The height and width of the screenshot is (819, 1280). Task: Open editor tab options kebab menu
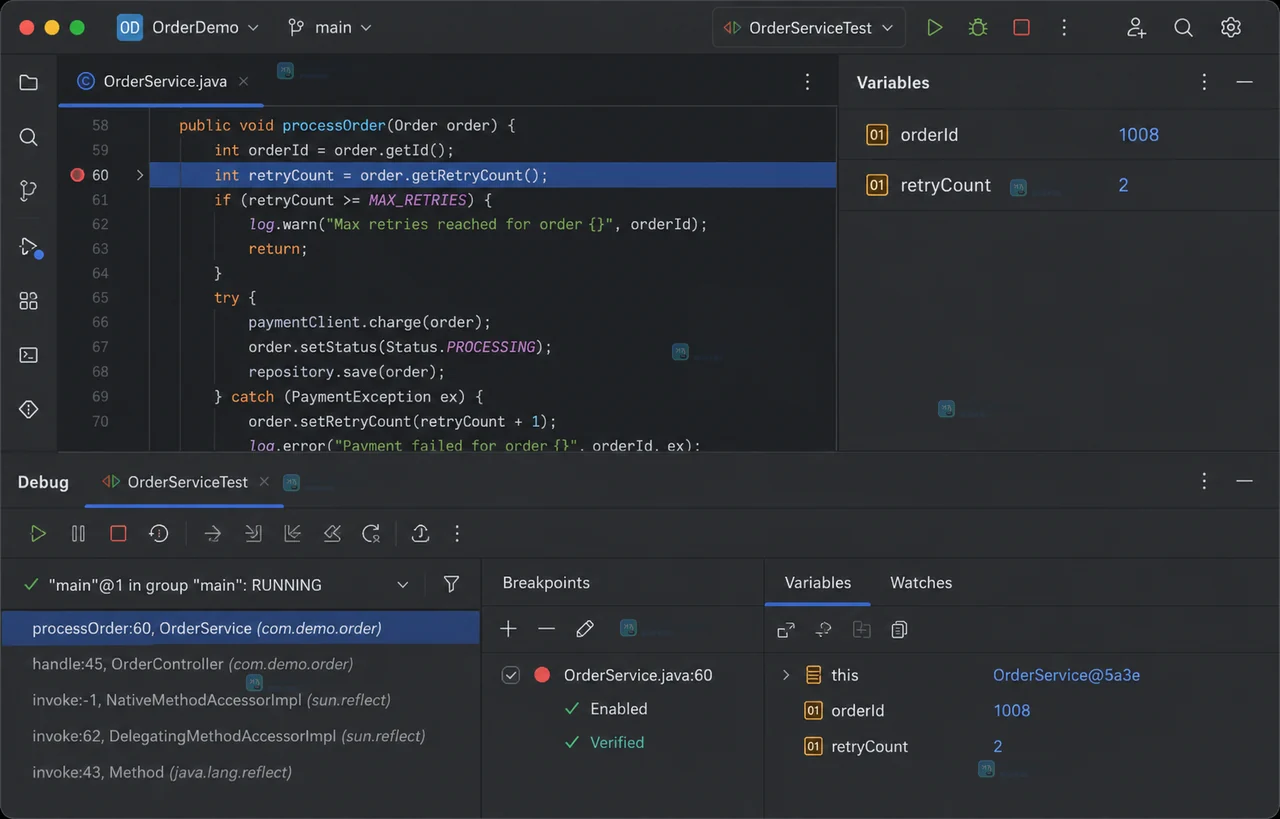pyautogui.click(x=808, y=83)
